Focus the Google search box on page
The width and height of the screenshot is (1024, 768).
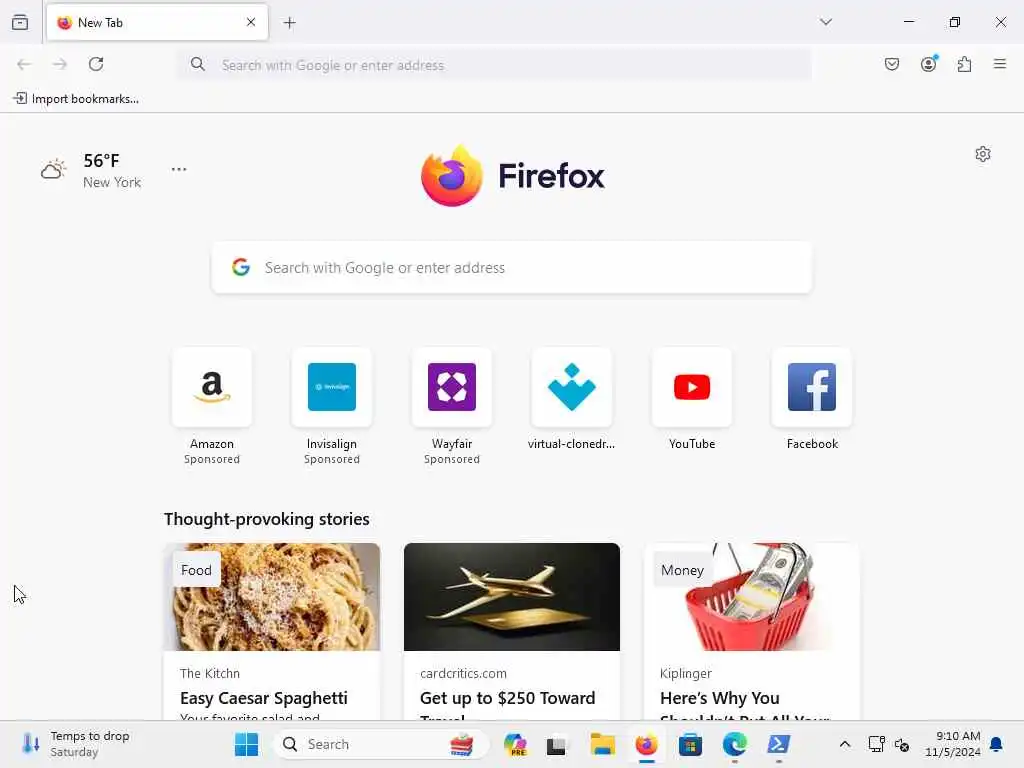[512, 268]
